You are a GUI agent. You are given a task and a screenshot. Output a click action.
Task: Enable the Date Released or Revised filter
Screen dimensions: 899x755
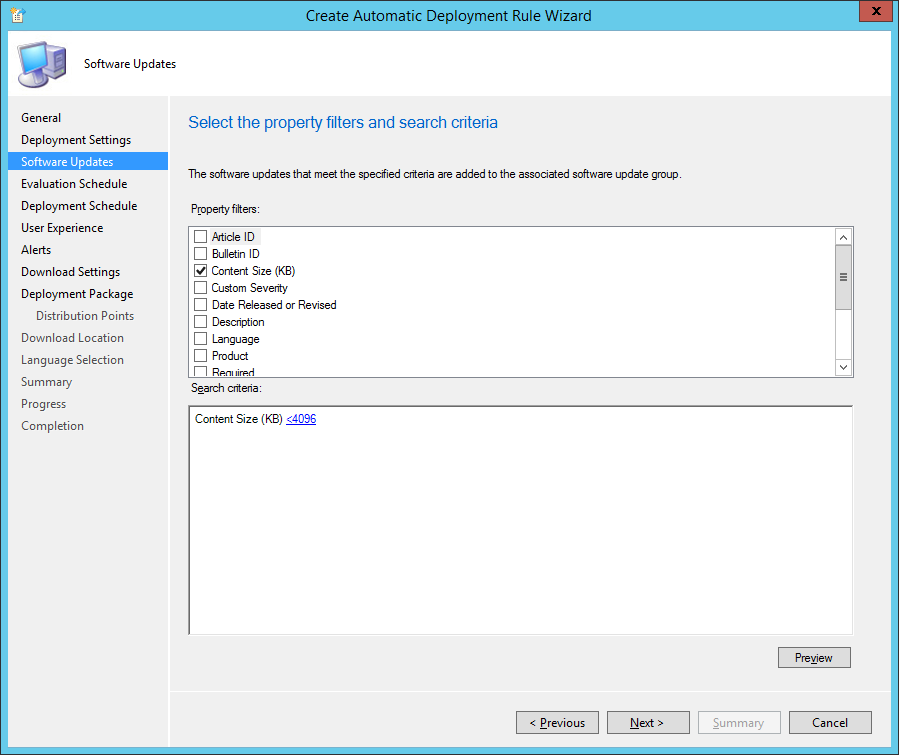[x=200, y=304]
